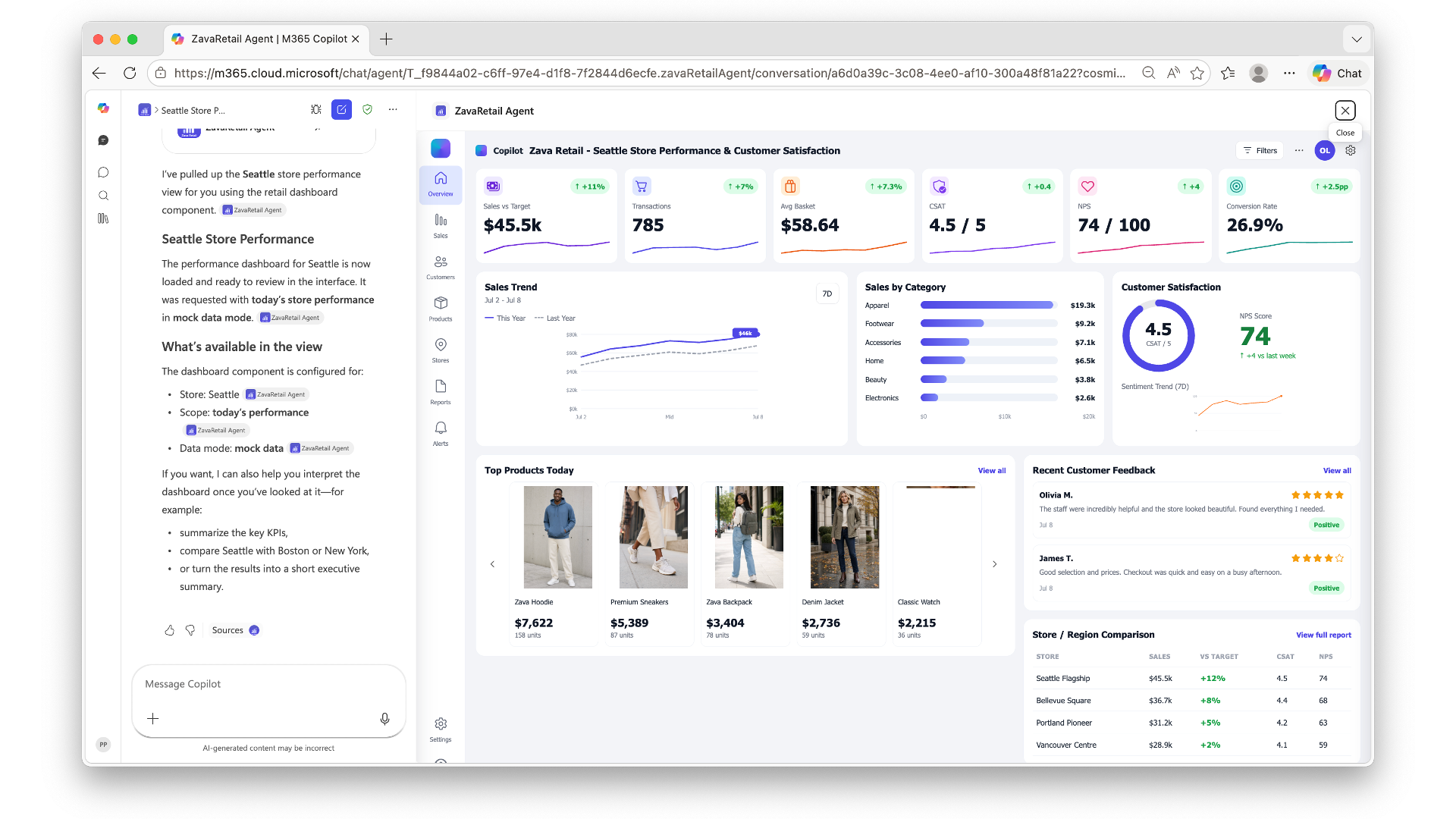
Task: Start a new chat with the blue compose icon
Action: [342, 110]
